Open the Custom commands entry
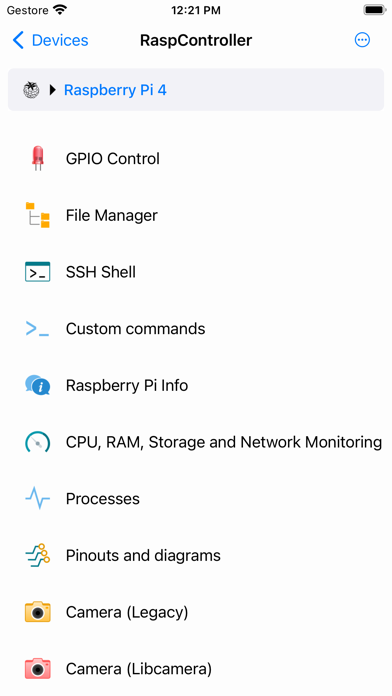The image size is (392, 696). (196, 328)
